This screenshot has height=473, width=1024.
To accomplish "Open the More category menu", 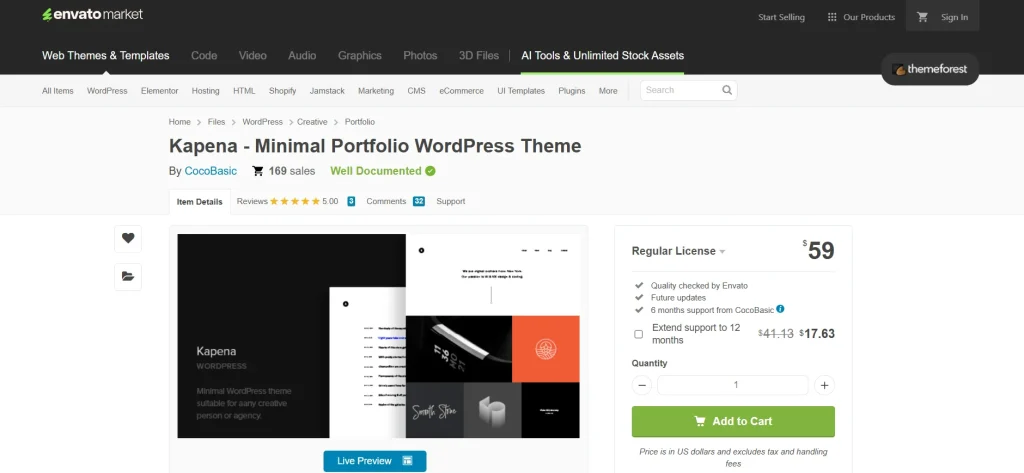I will pos(608,91).
